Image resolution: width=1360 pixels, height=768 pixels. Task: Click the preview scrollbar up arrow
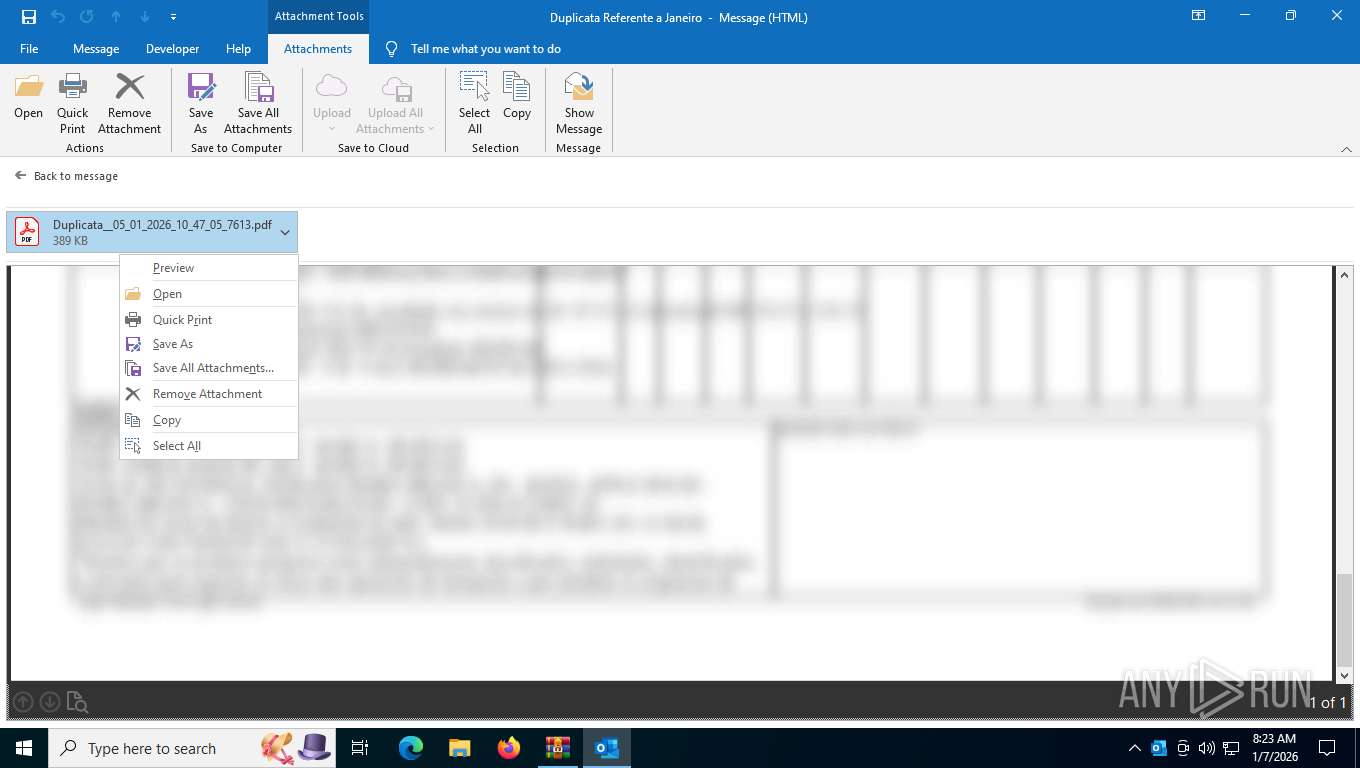1344,275
